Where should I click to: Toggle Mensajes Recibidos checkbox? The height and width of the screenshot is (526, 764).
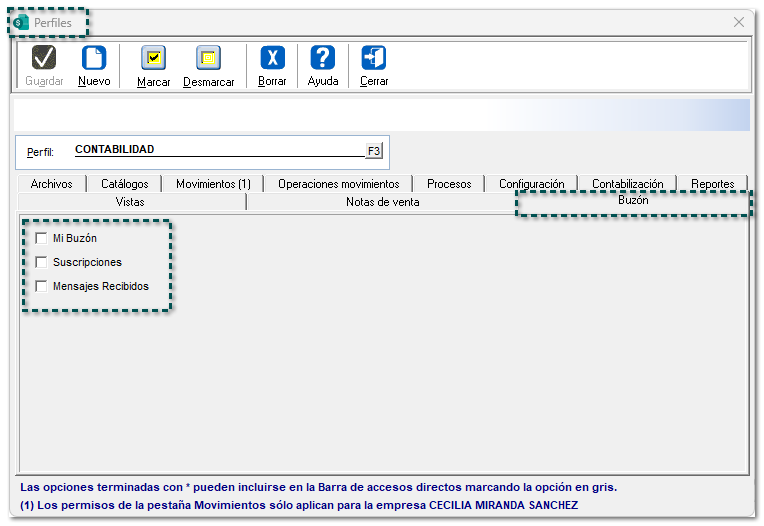41,286
